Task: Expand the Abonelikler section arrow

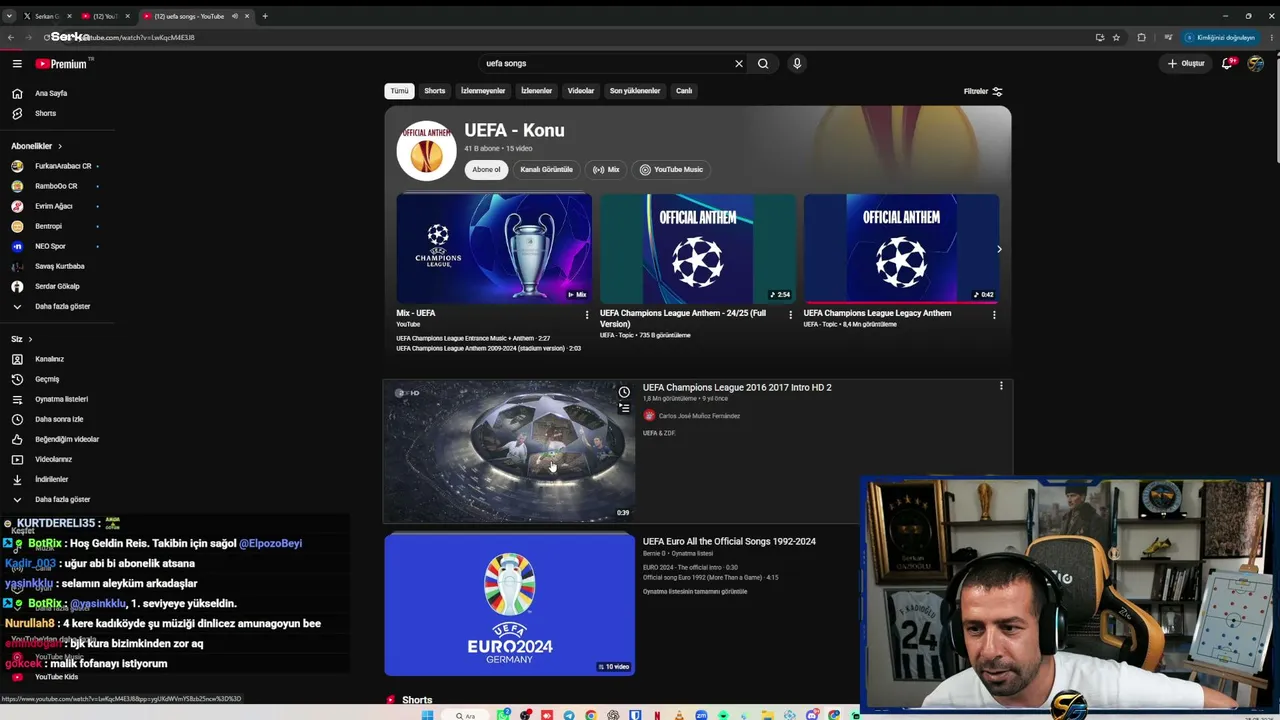Action: 59,146
